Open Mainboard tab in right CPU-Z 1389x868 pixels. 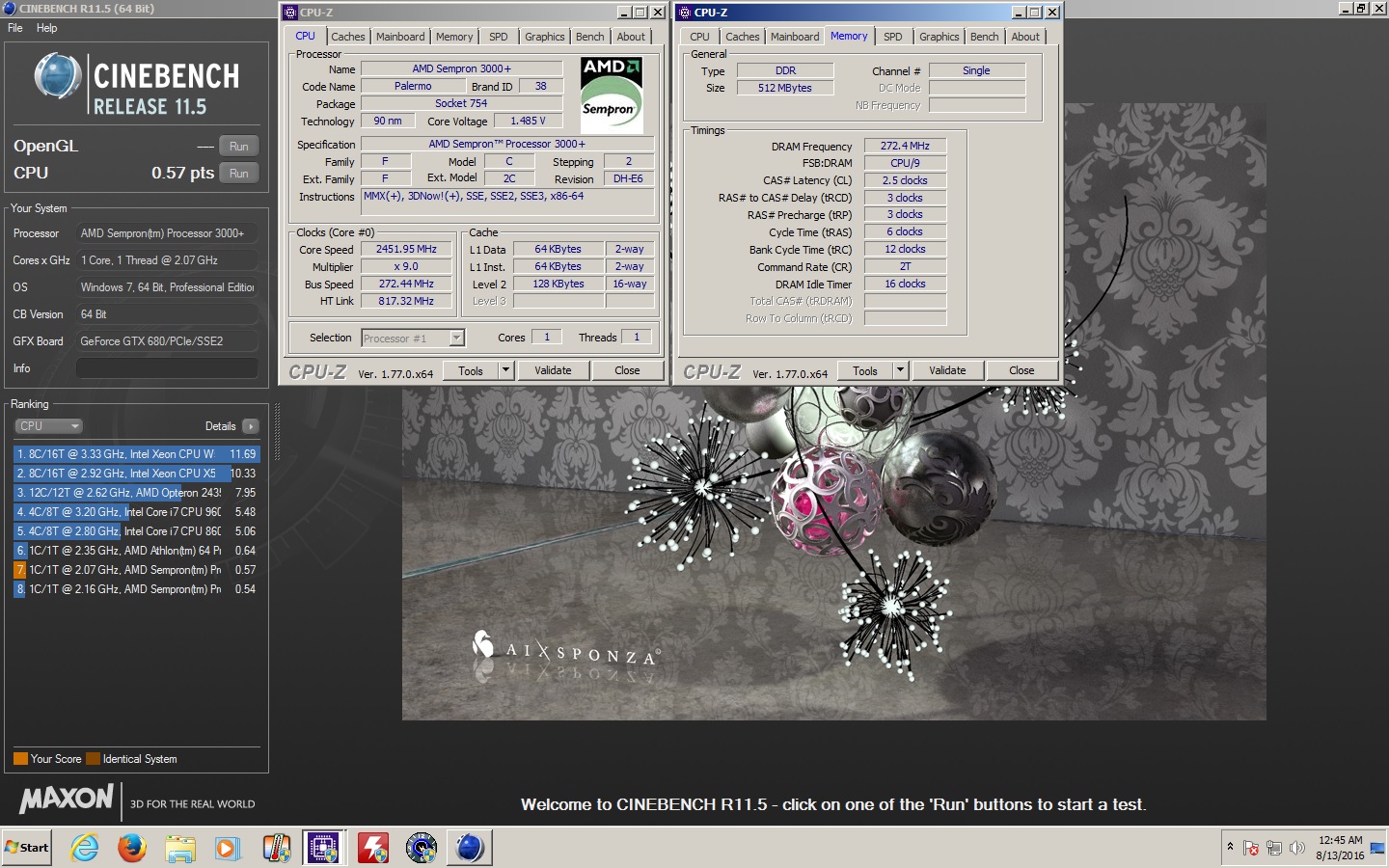pos(795,37)
